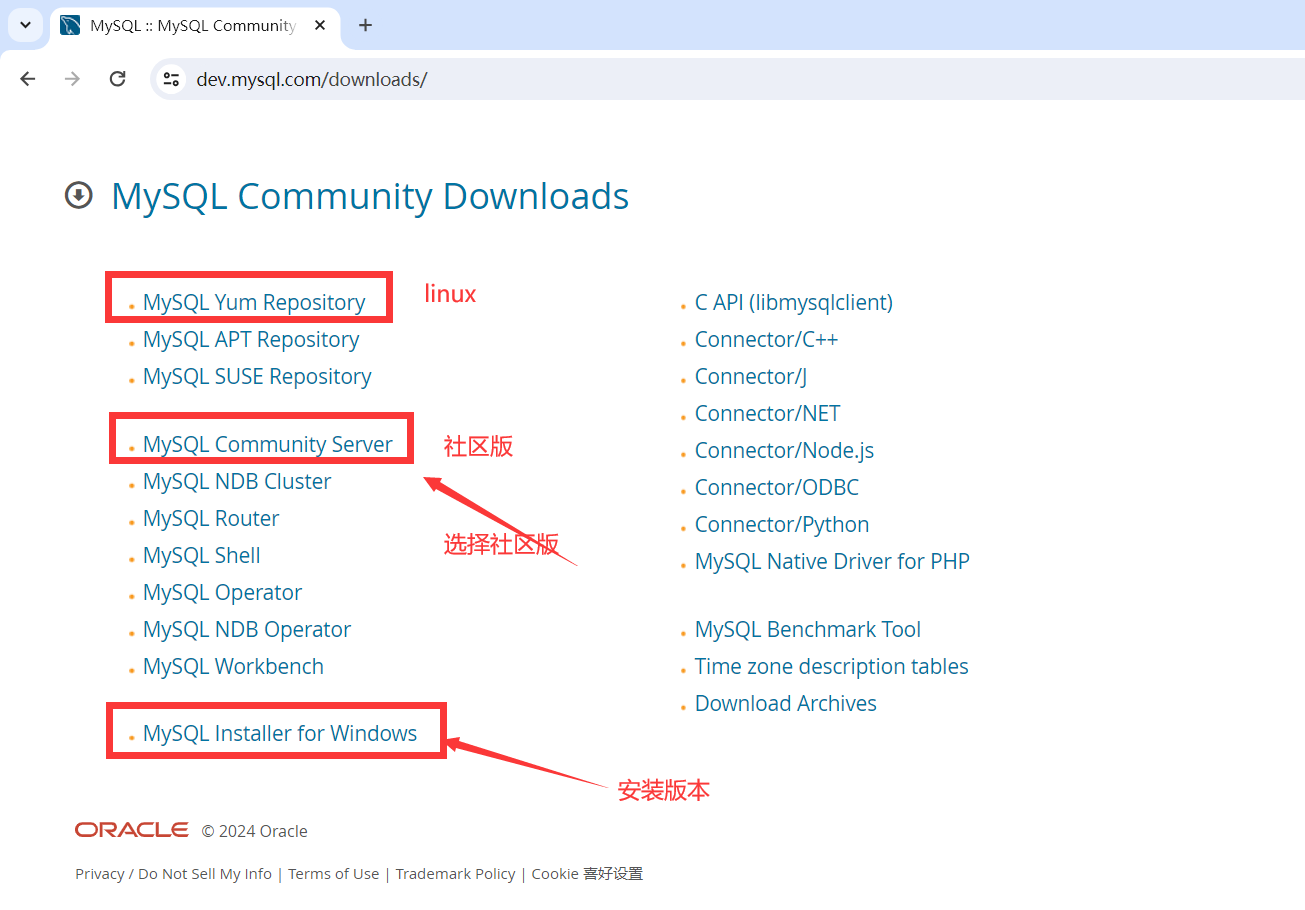Open Terms of Use footer link
The width and height of the screenshot is (1305, 910).
(334, 873)
